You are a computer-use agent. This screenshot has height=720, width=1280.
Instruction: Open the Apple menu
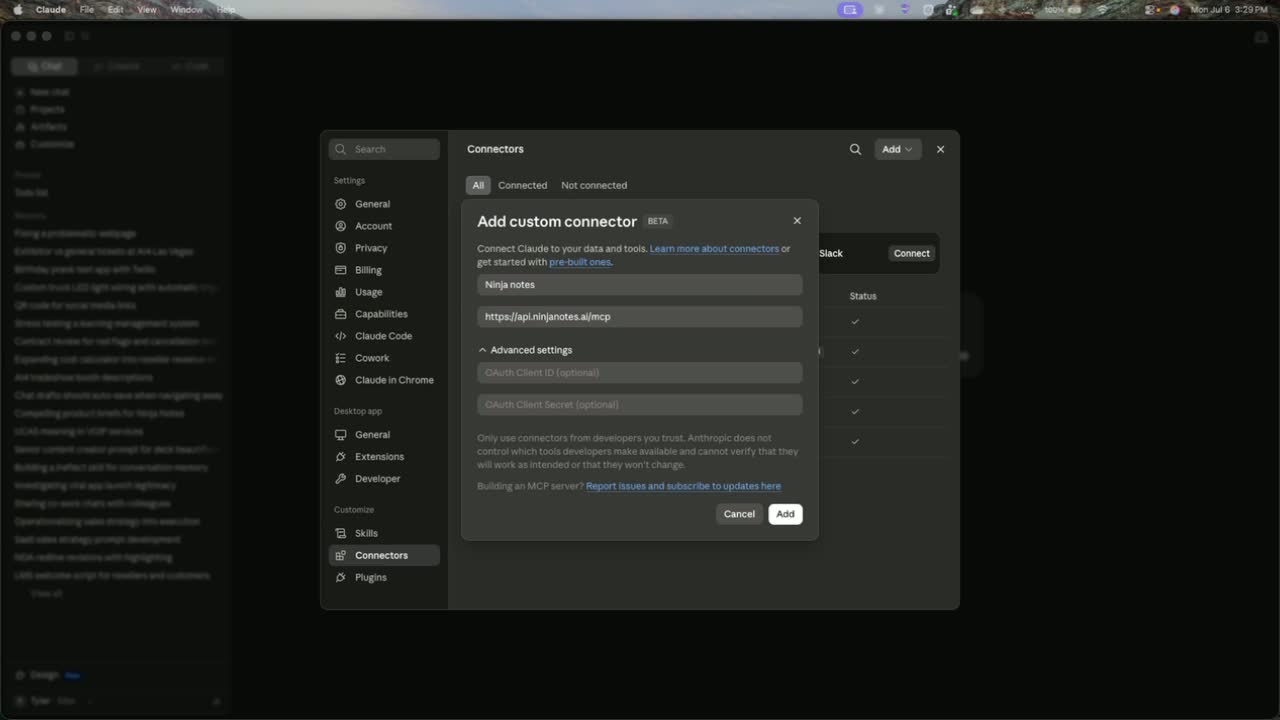coord(17,10)
